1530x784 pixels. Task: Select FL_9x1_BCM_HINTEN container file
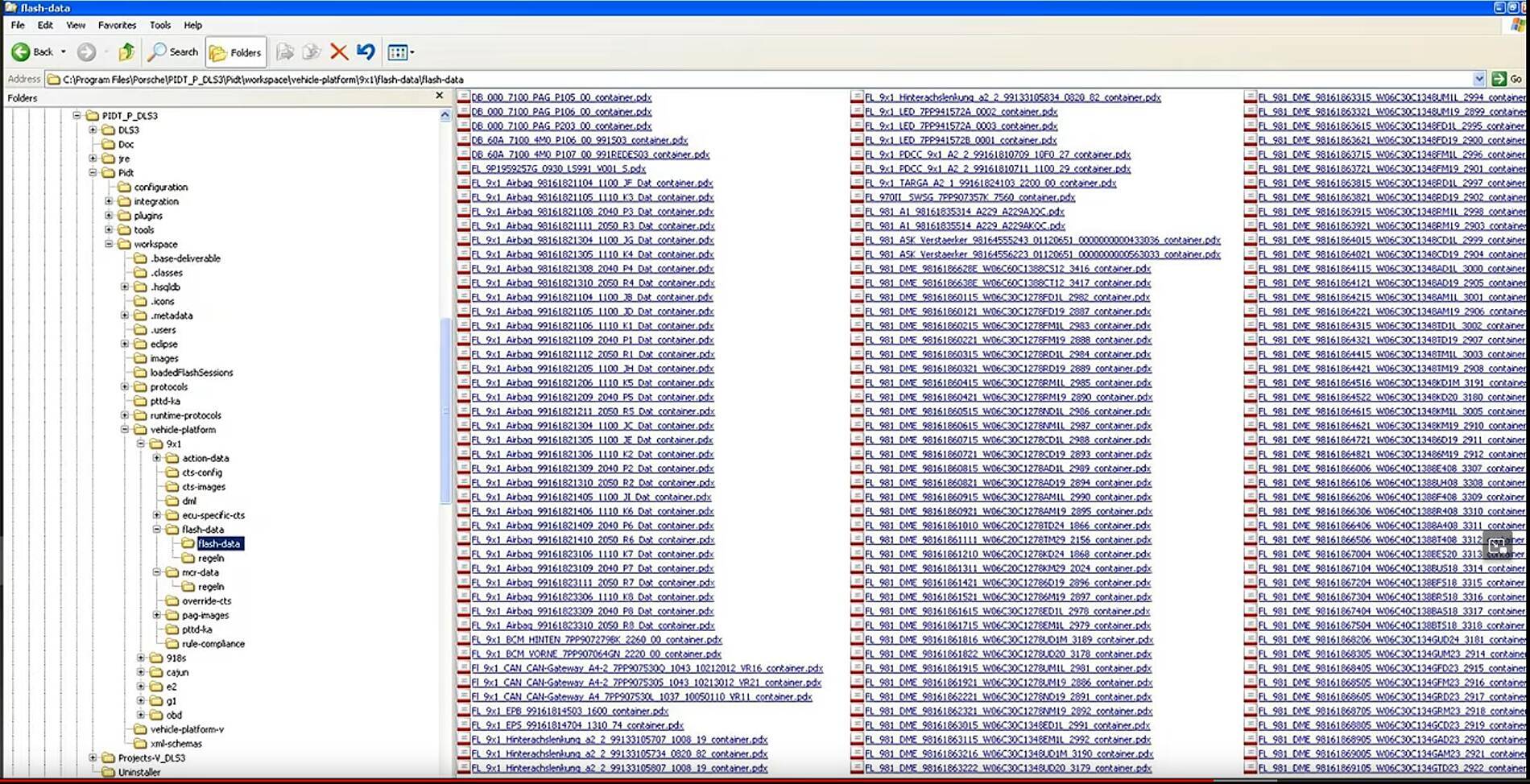597,640
